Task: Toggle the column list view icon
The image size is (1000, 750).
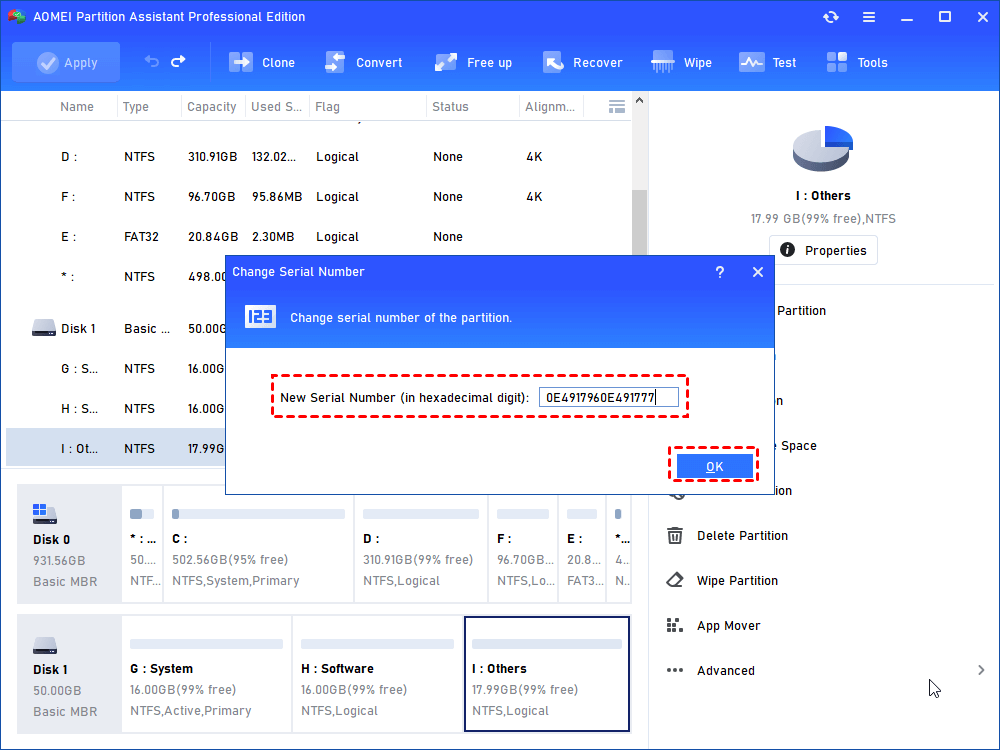Action: click(x=617, y=107)
